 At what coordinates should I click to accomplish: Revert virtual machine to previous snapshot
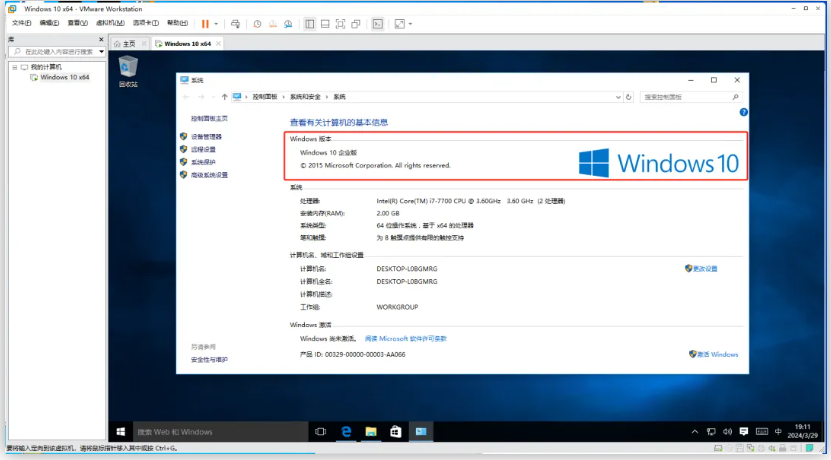272,24
